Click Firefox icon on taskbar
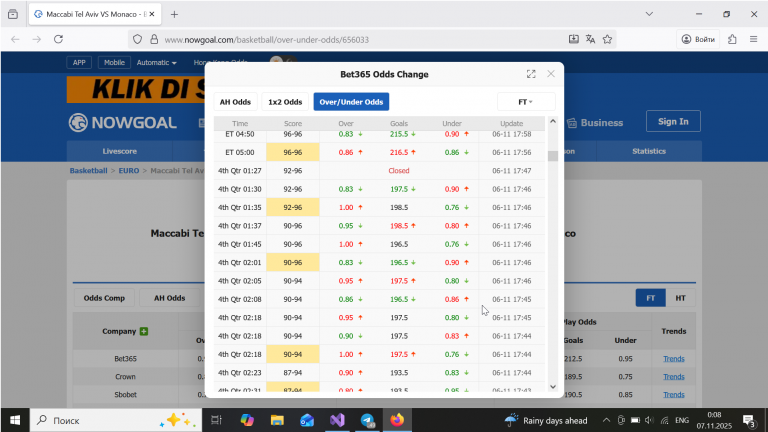 [397, 420]
